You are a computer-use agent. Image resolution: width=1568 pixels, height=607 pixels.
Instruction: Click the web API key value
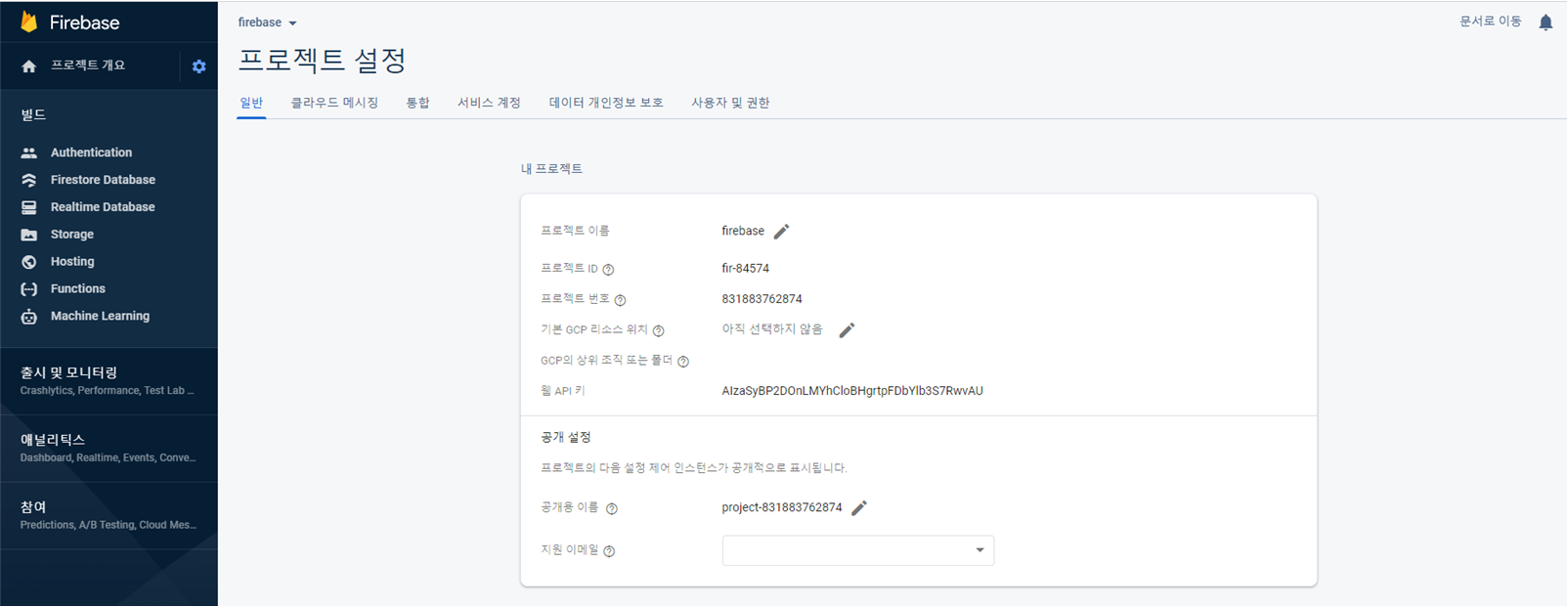(852, 391)
